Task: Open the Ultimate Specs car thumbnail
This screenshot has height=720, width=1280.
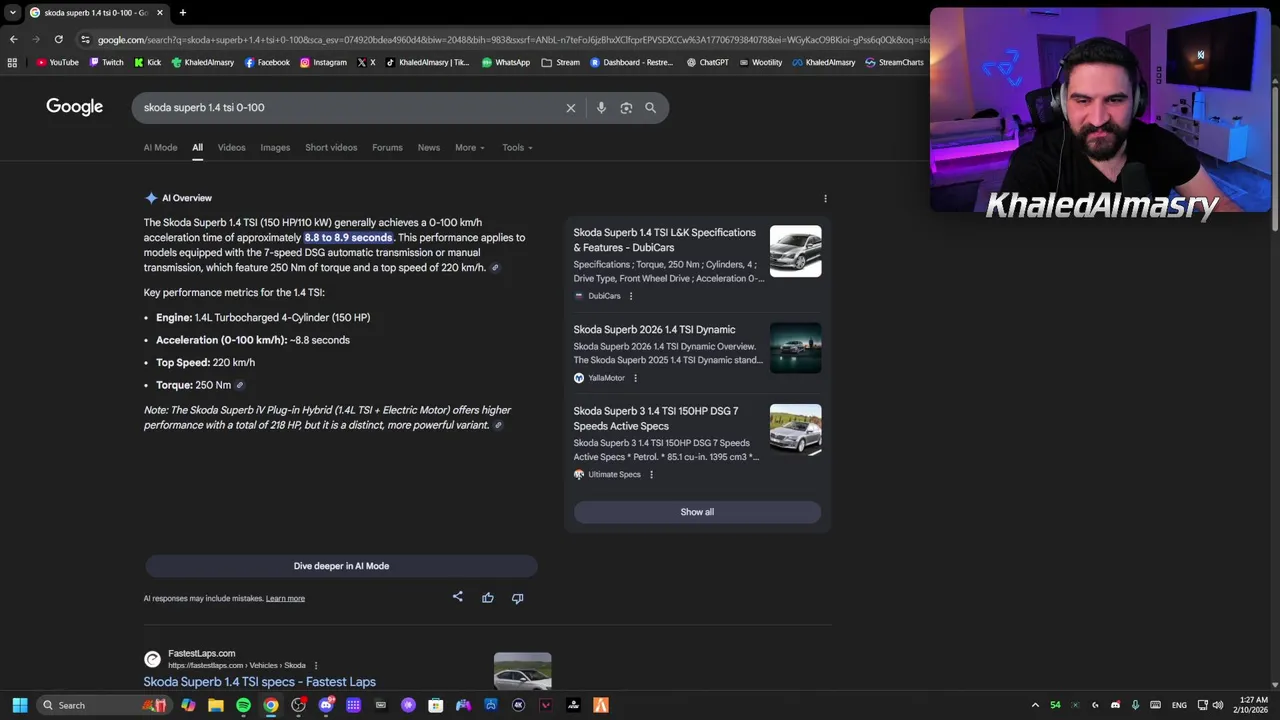Action: click(x=796, y=430)
